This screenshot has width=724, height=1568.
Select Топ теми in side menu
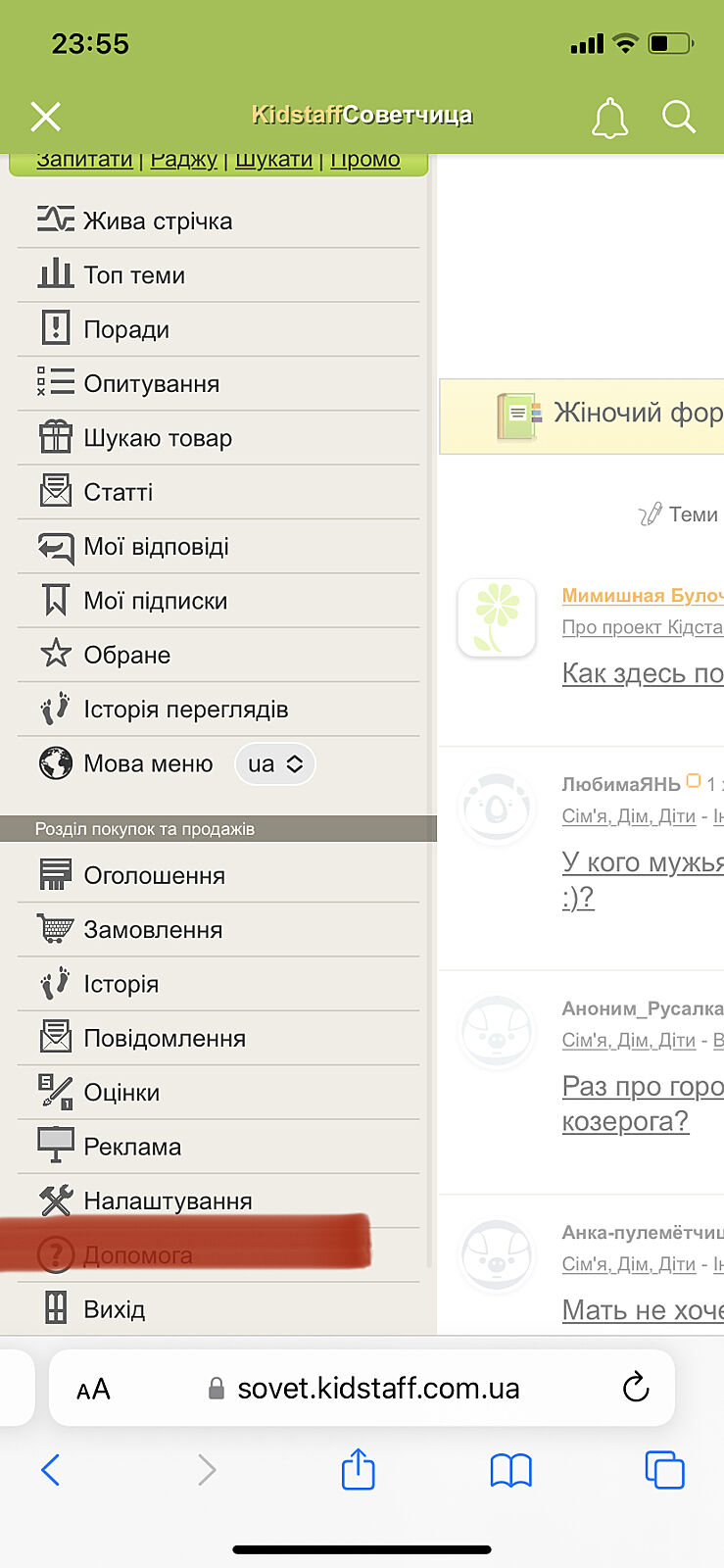click(x=134, y=275)
